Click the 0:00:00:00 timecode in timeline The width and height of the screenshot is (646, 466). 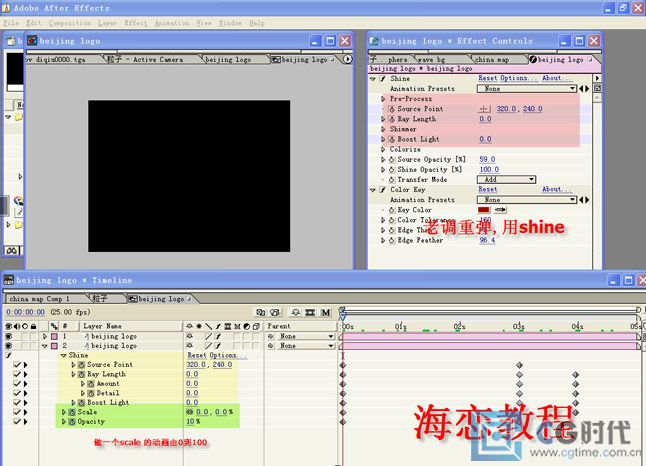pyautogui.click(x=25, y=312)
